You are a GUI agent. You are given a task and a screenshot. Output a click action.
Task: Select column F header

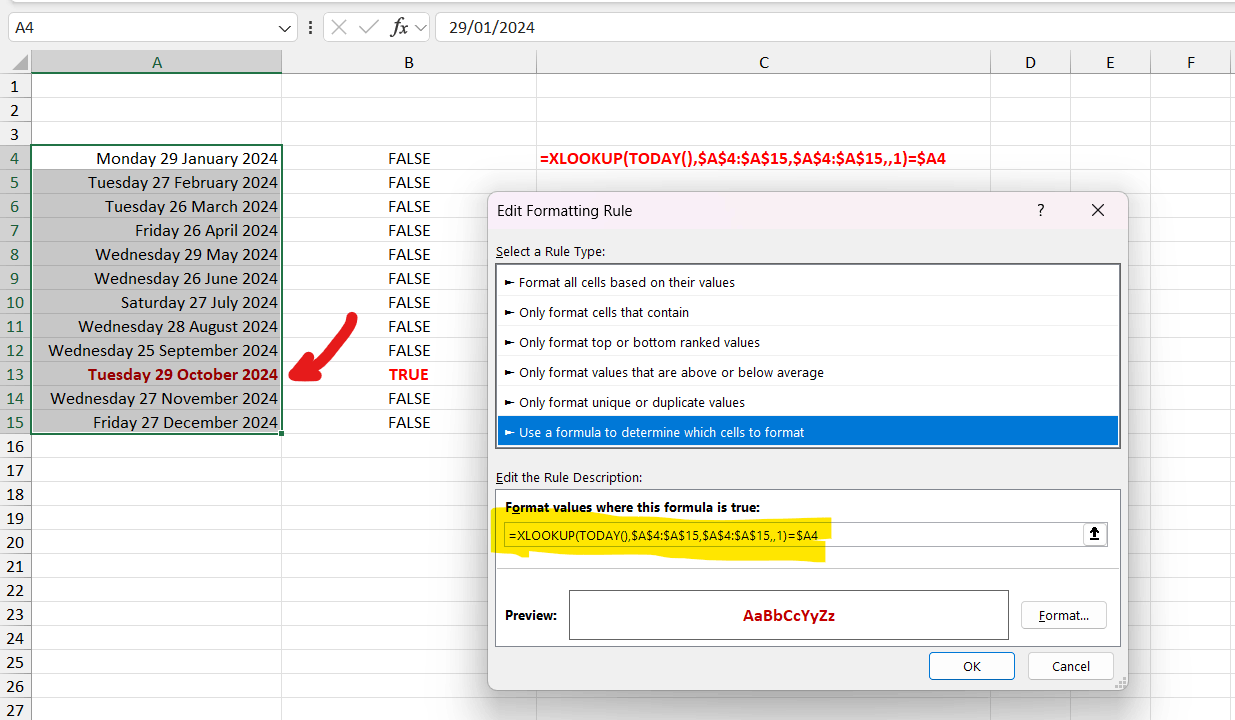click(1191, 62)
